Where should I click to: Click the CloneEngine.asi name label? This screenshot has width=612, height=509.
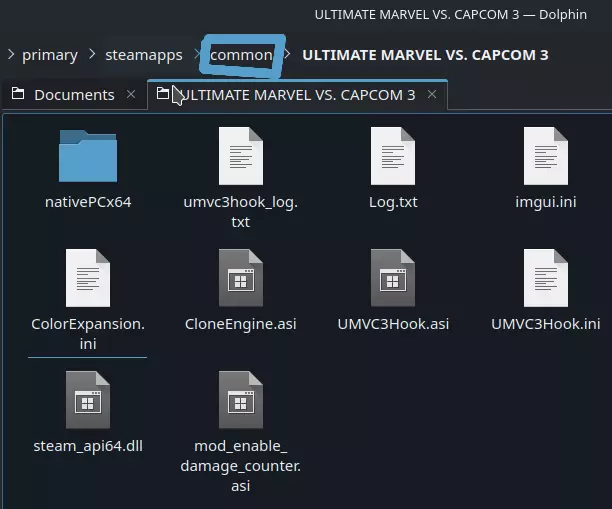click(241, 324)
